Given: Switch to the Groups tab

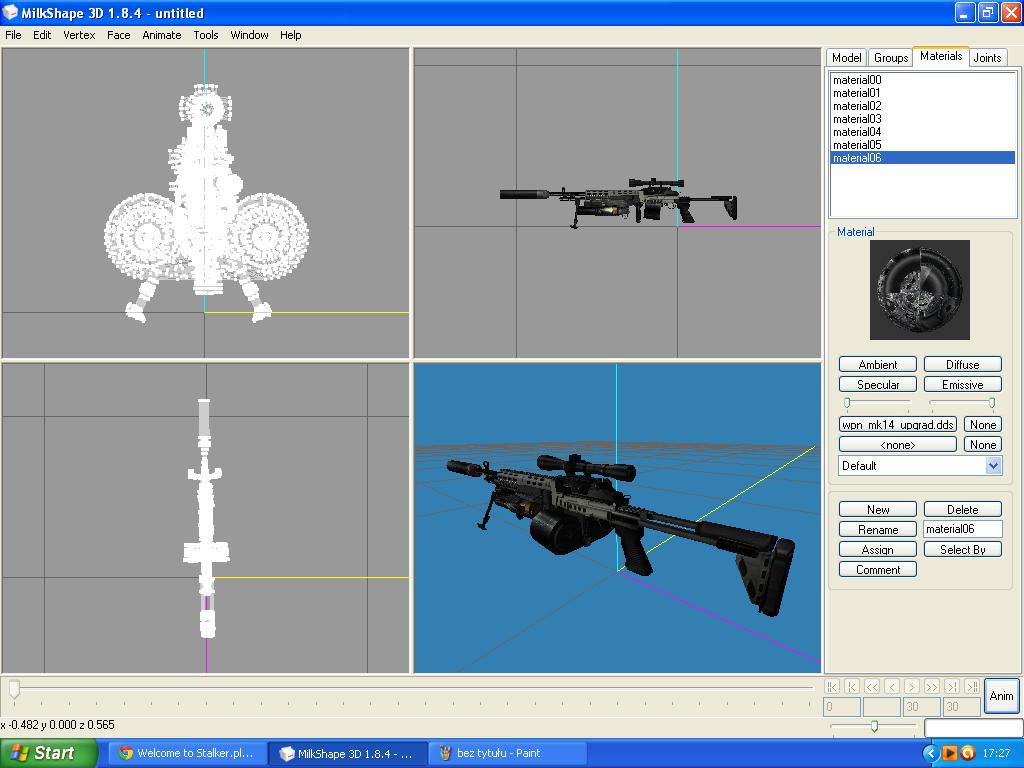Looking at the screenshot, I should 890,58.
